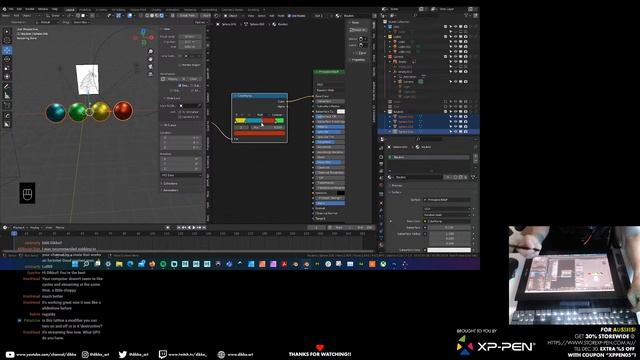Open the XYZ Euler rotation mode dropdown

tap(181, 175)
